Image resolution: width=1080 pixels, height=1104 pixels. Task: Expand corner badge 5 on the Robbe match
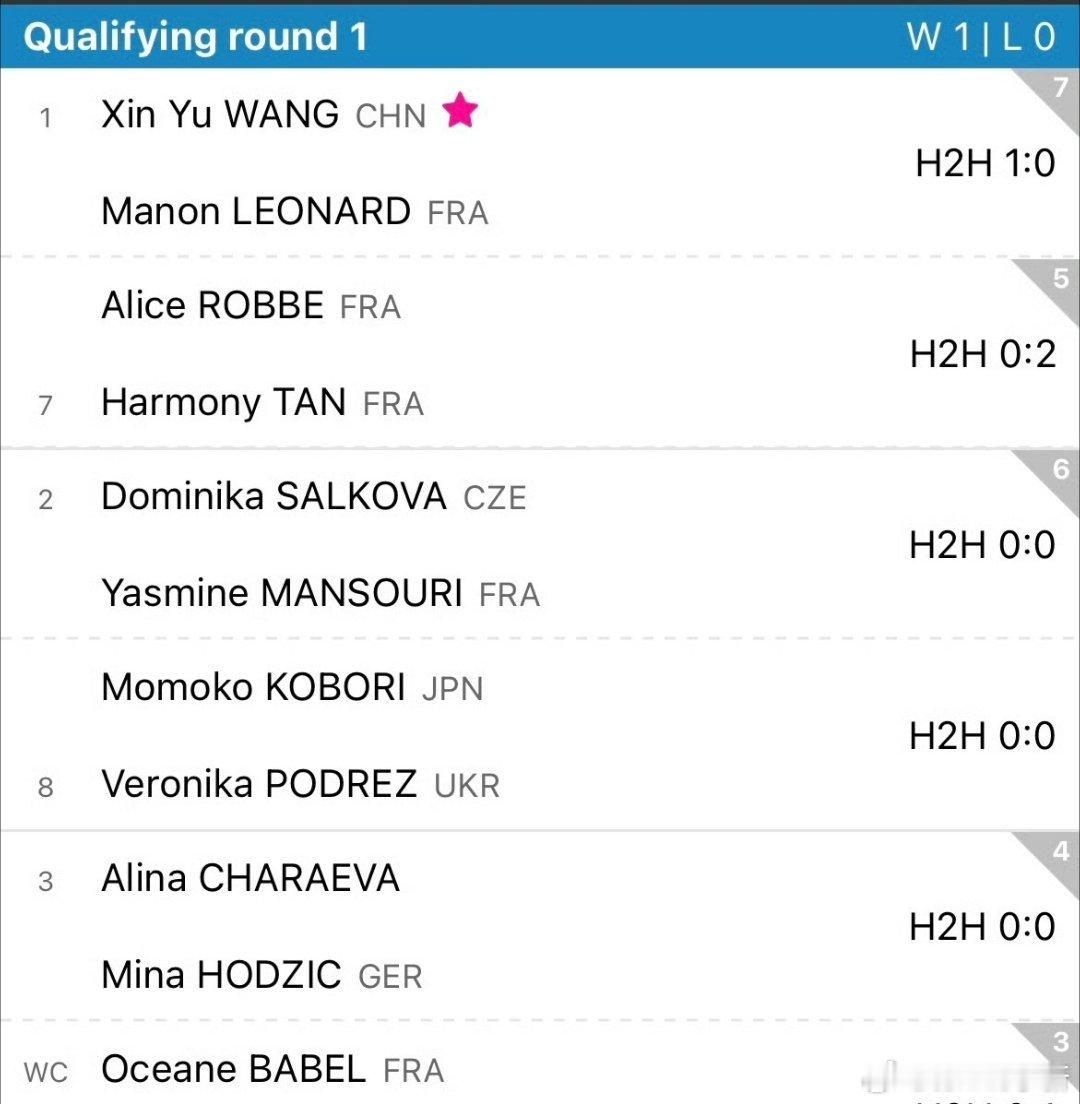1062,277
